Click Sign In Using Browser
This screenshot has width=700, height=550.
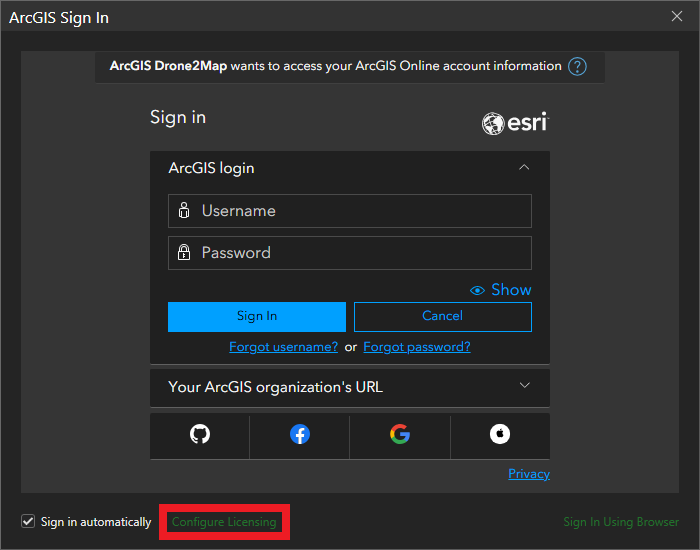(x=621, y=522)
